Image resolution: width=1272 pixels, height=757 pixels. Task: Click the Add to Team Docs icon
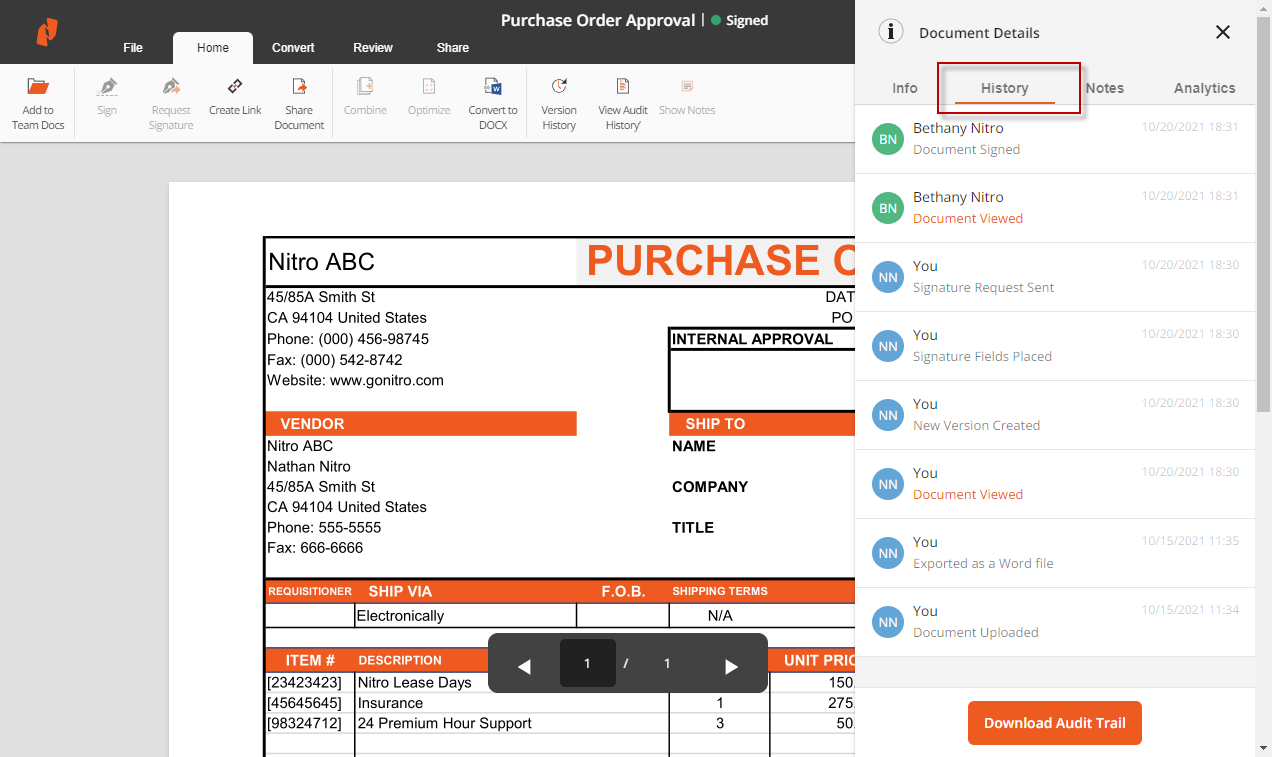tap(38, 87)
